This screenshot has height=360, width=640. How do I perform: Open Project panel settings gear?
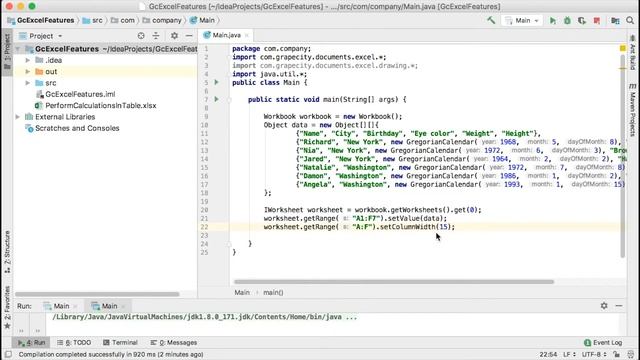click(174, 36)
